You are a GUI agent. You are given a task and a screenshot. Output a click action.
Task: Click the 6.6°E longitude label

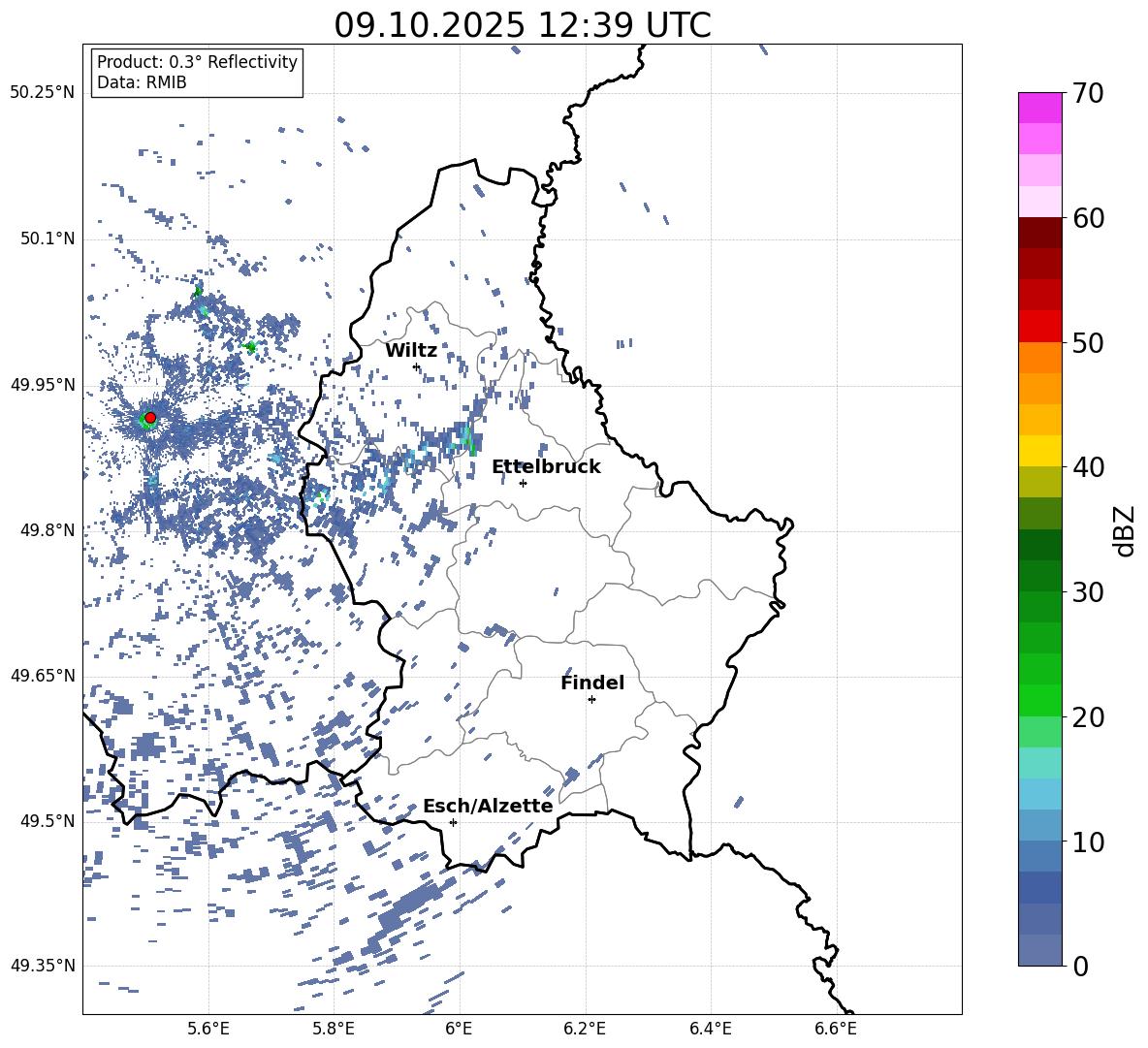pyautogui.click(x=836, y=1030)
